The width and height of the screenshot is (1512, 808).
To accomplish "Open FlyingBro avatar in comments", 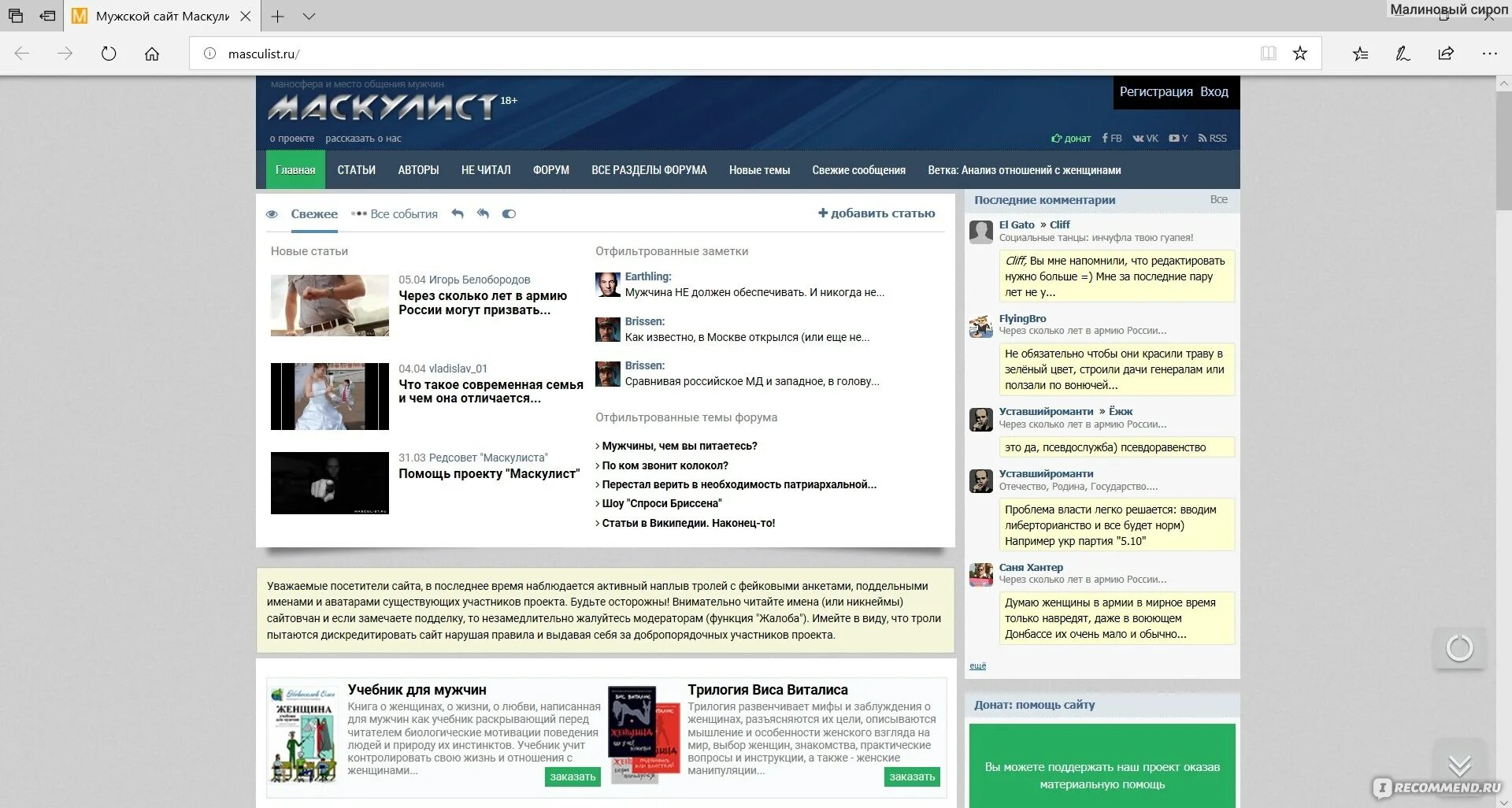I will (980, 326).
